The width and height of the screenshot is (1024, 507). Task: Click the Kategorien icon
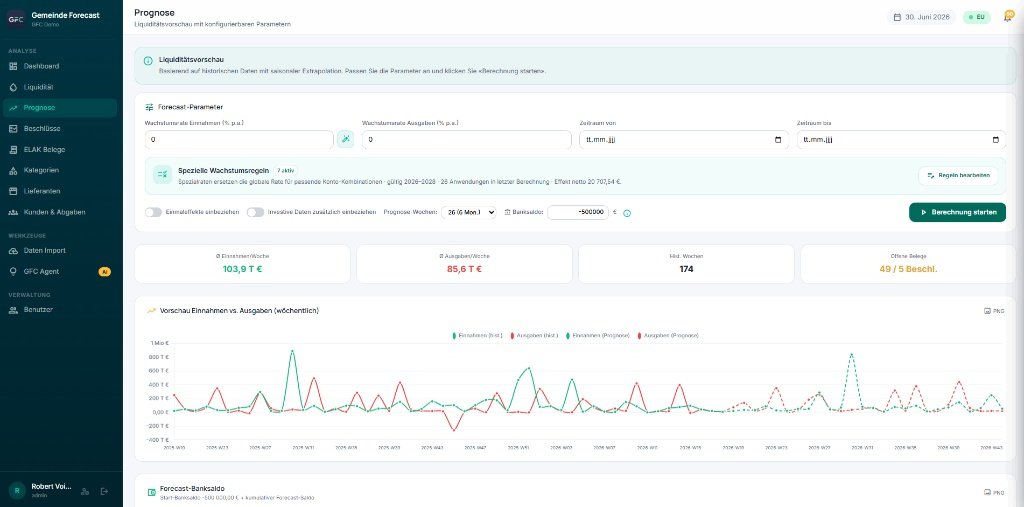click(13, 171)
